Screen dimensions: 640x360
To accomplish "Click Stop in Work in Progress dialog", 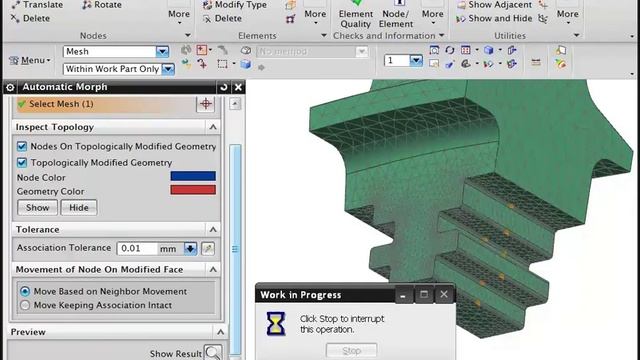I will coord(351,351).
